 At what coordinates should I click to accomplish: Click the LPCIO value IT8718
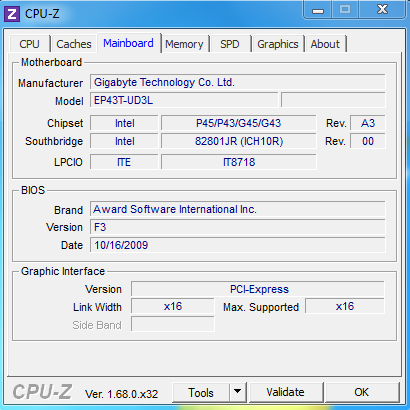239,162
